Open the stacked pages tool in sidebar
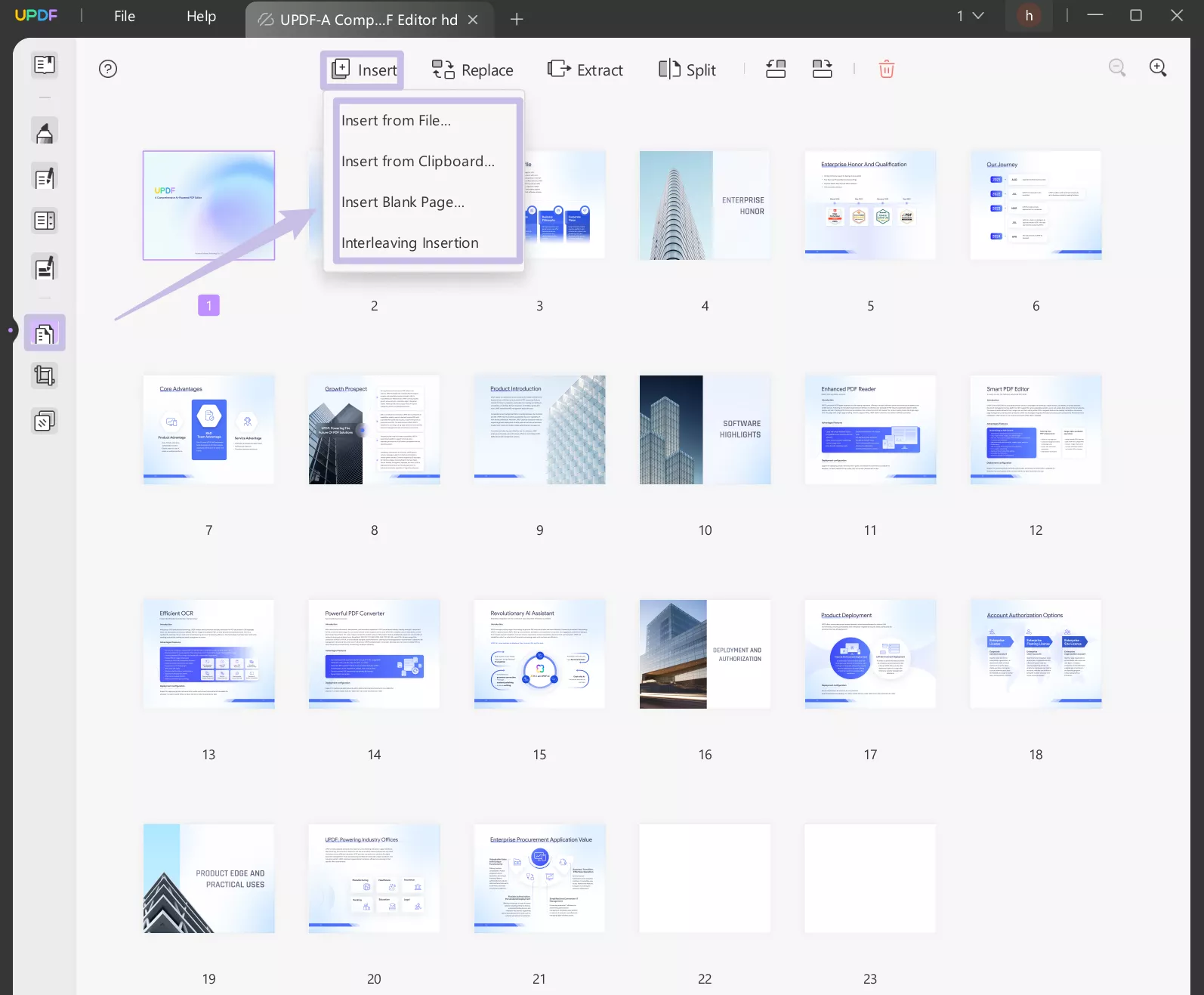The height and width of the screenshot is (995, 1204). pyautogui.click(x=45, y=421)
